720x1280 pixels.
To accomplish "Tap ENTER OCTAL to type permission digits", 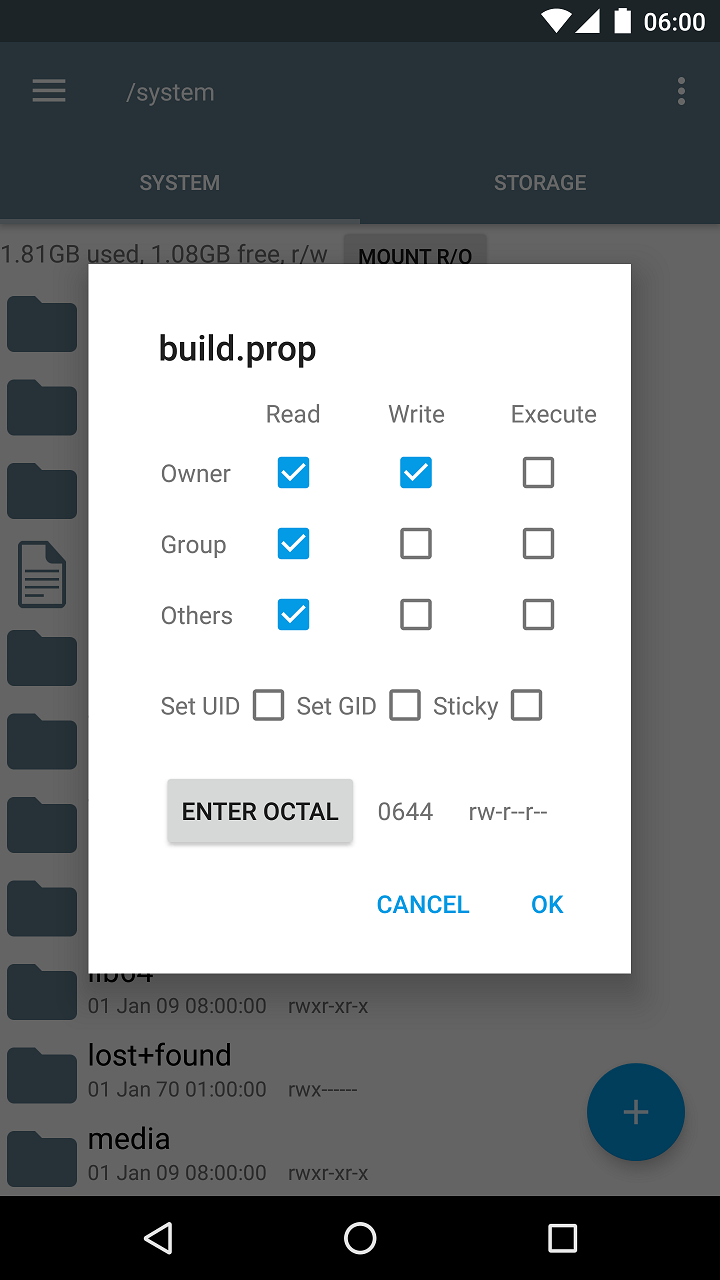I will point(260,811).
